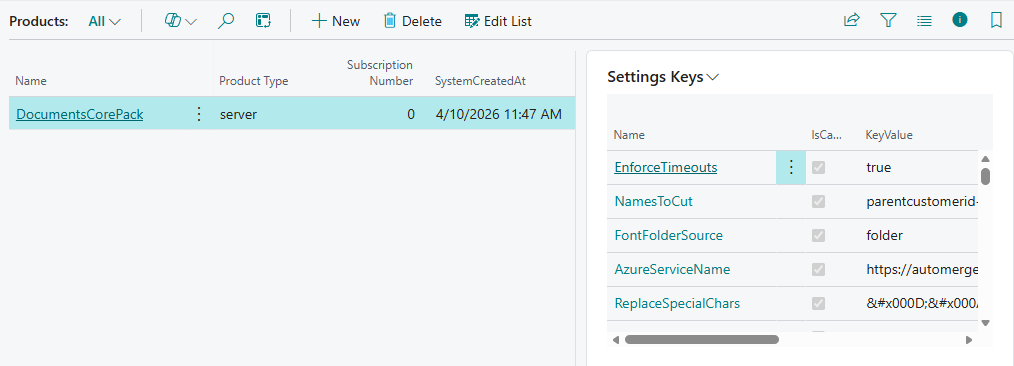Click the Settings Keys Name column header
This screenshot has height=366, width=1014.
pyautogui.click(x=629, y=135)
